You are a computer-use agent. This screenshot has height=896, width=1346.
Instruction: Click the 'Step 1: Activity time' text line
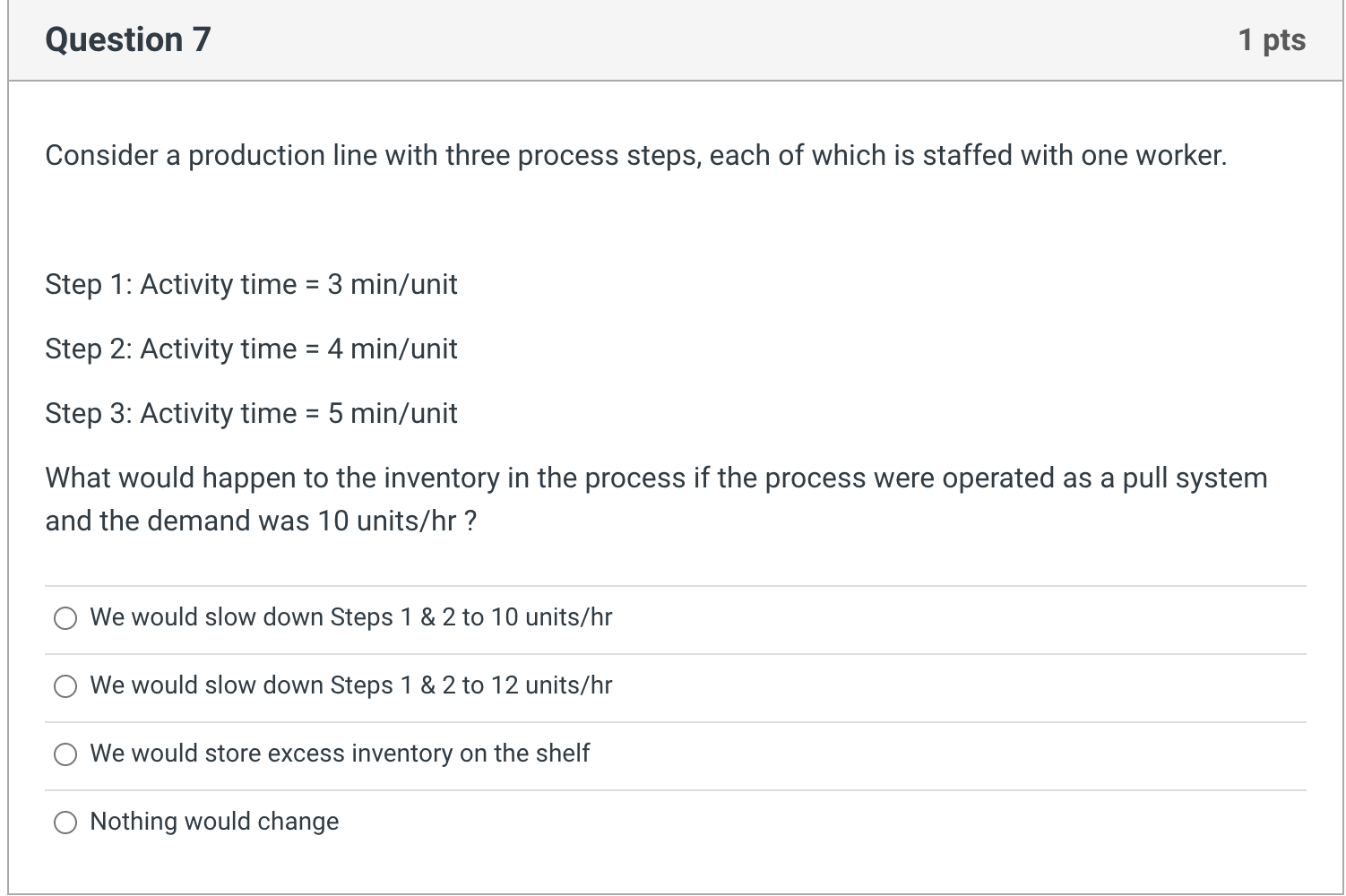point(251,284)
